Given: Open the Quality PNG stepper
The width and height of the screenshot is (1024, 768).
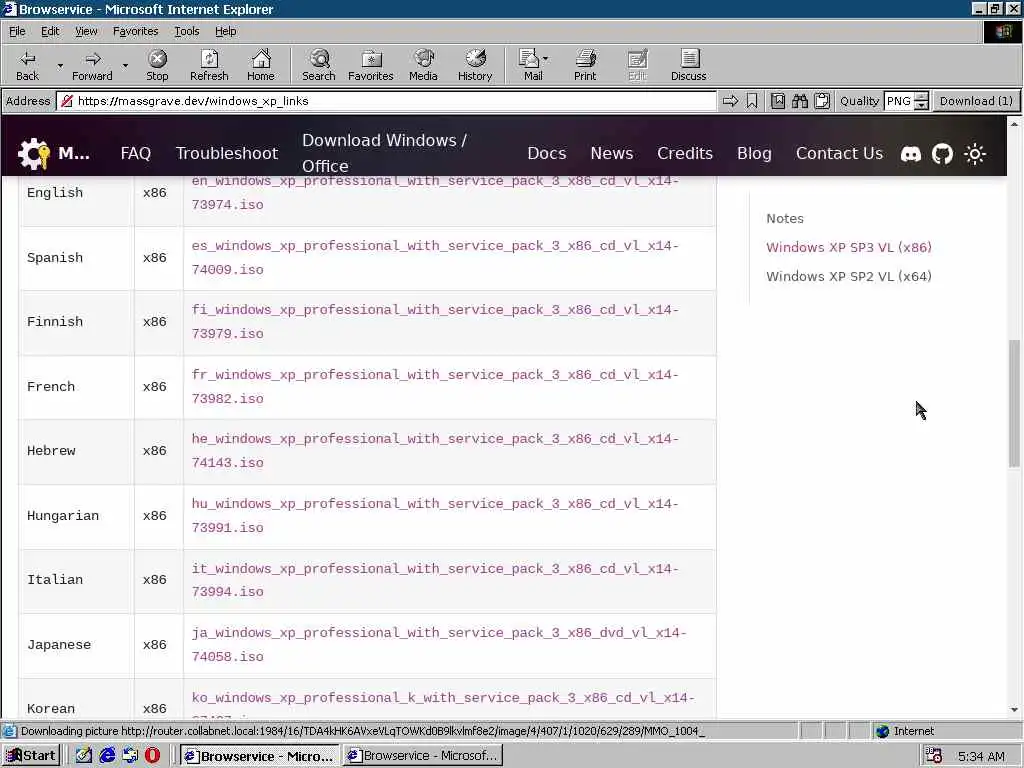Looking at the screenshot, I should click(921, 101).
